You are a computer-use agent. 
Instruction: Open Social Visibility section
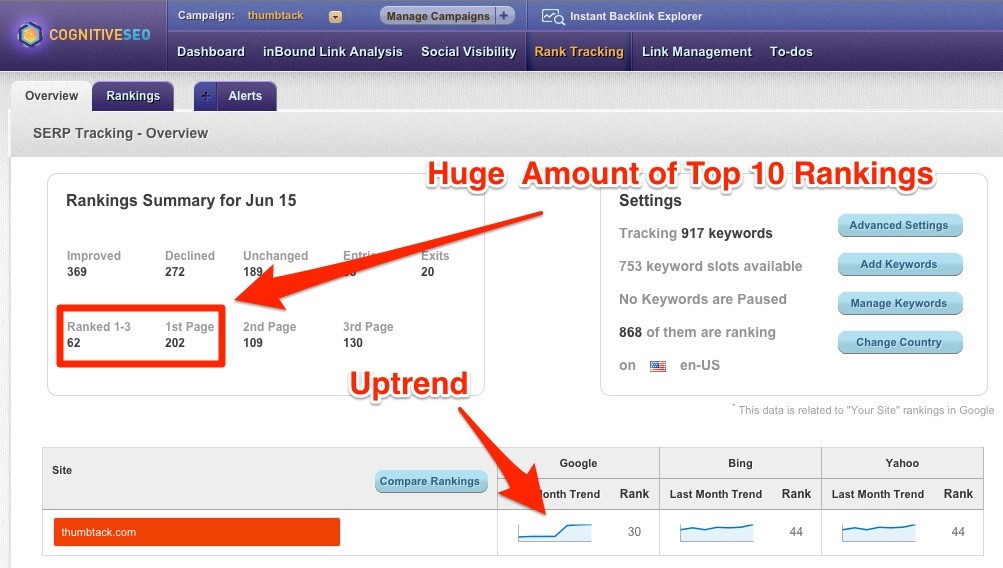coord(468,52)
